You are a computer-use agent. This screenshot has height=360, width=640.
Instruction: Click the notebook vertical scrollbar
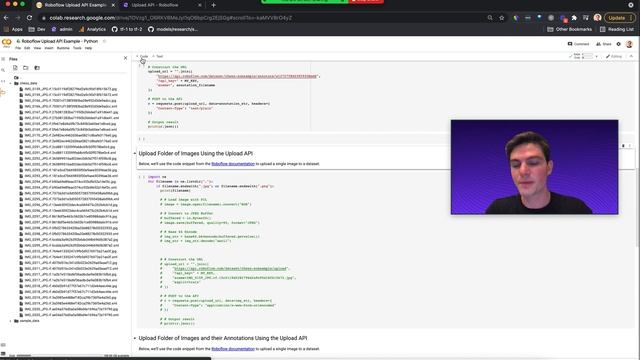click(637, 208)
